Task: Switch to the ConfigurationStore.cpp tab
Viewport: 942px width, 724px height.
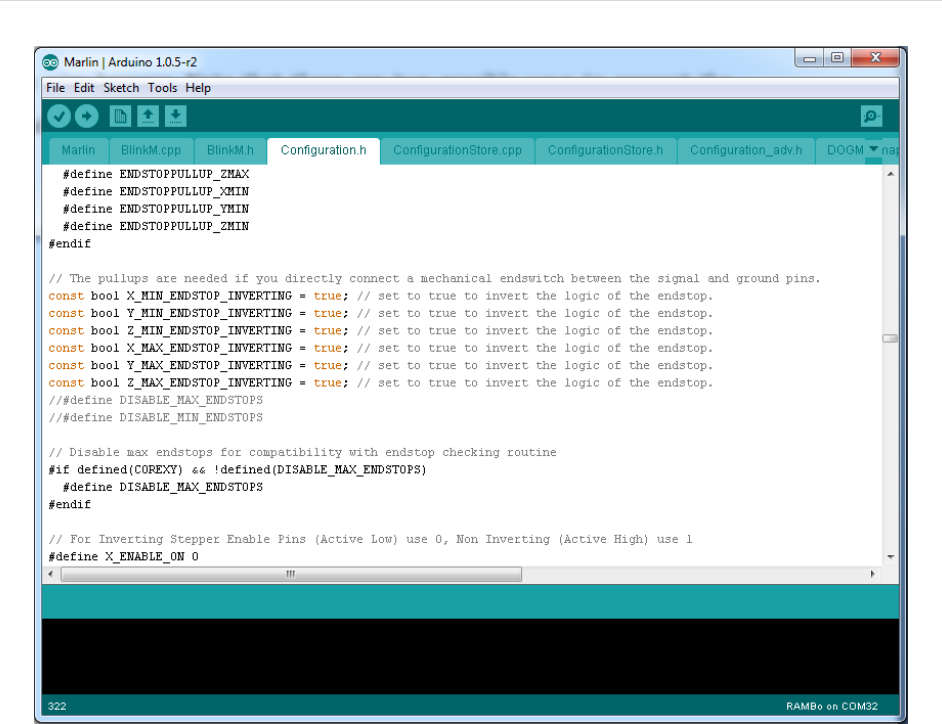Action: pyautogui.click(x=457, y=150)
